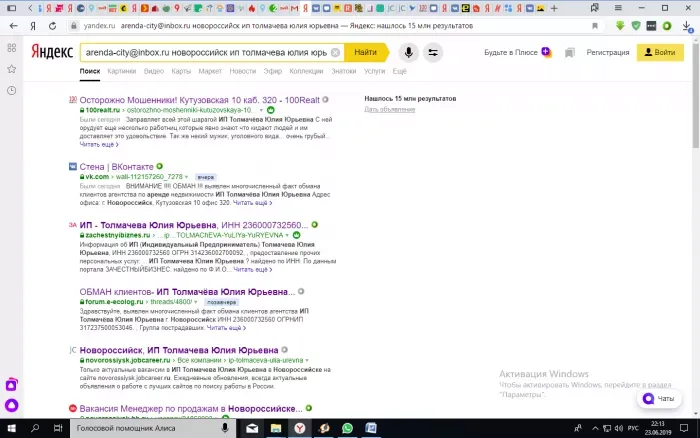Image resolution: width=700 pixels, height=438 pixels.
Task: Switch to the Коллекции tab
Action: click(306, 71)
